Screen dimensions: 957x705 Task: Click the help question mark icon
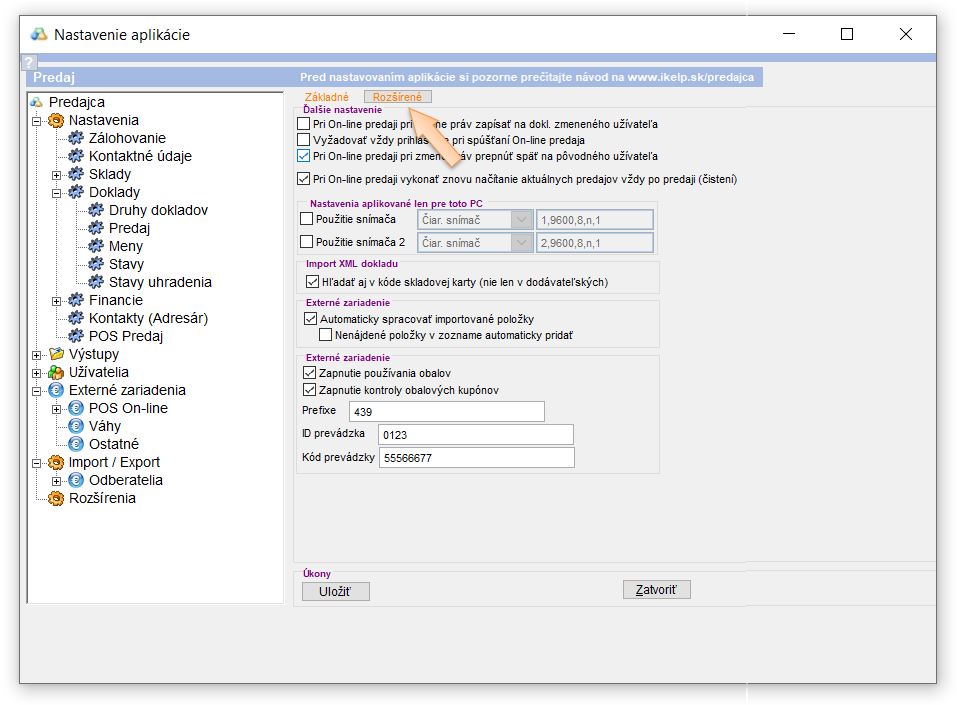click(28, 62)
